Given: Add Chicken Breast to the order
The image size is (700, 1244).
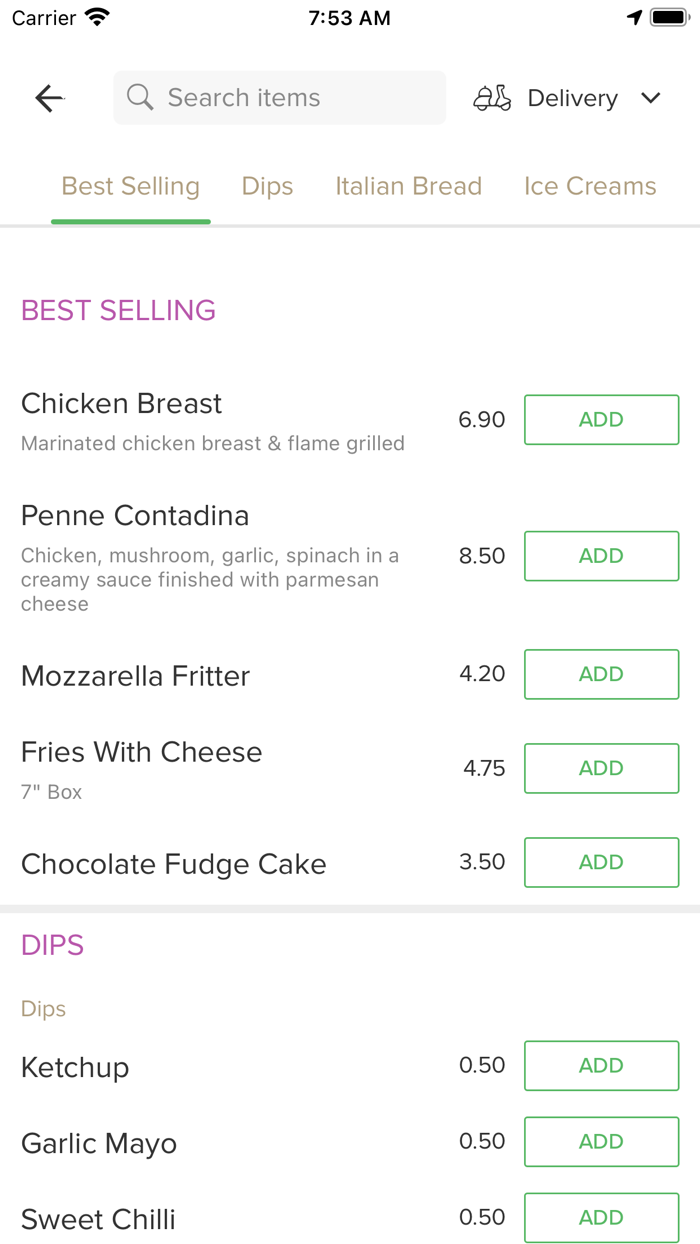Looking at the screenshot, I should [x=601, y=420].
